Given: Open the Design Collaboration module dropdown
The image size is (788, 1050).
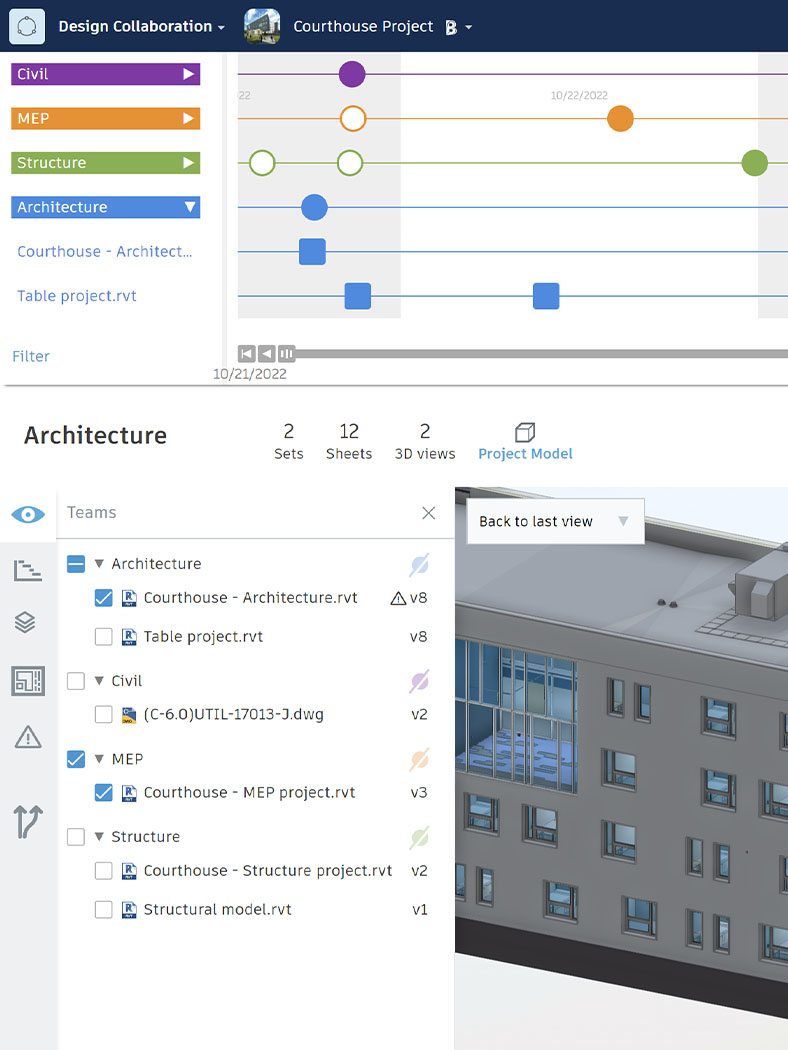Looking at the screenshot, I should (x=141, y=26).
